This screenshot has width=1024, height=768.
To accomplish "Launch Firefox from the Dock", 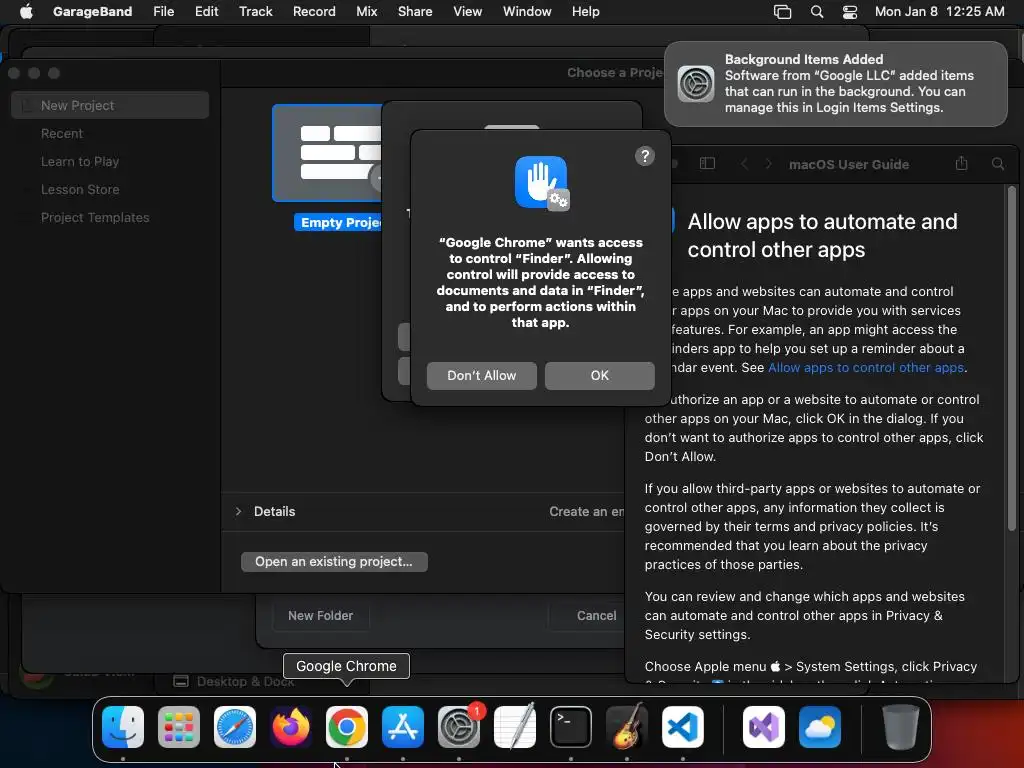I will tap(291, 727).
